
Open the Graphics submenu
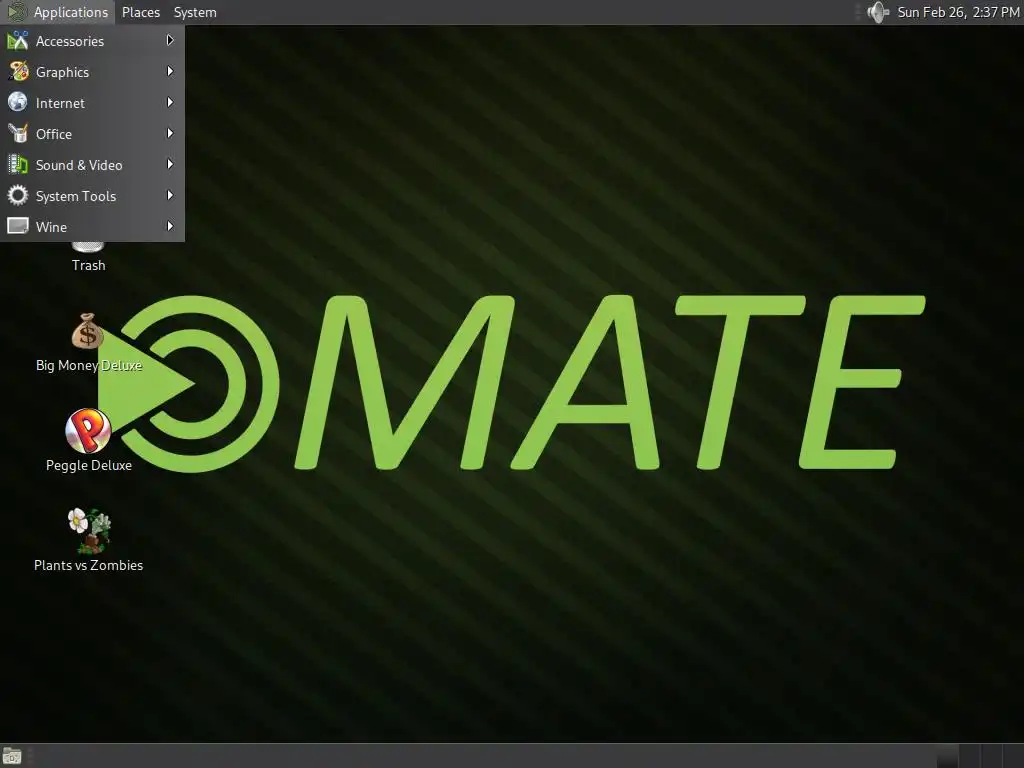point(92,72)
